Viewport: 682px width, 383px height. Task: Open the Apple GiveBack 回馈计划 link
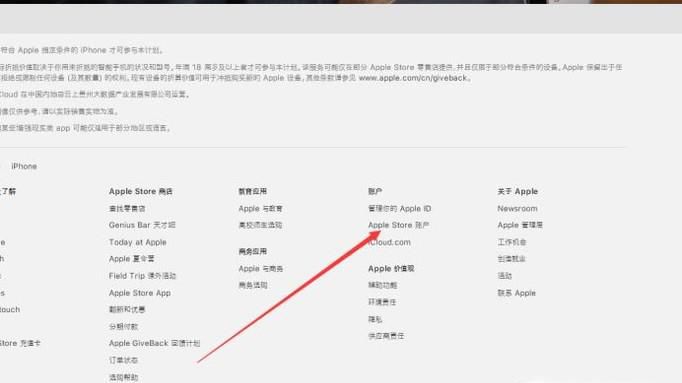154,343
